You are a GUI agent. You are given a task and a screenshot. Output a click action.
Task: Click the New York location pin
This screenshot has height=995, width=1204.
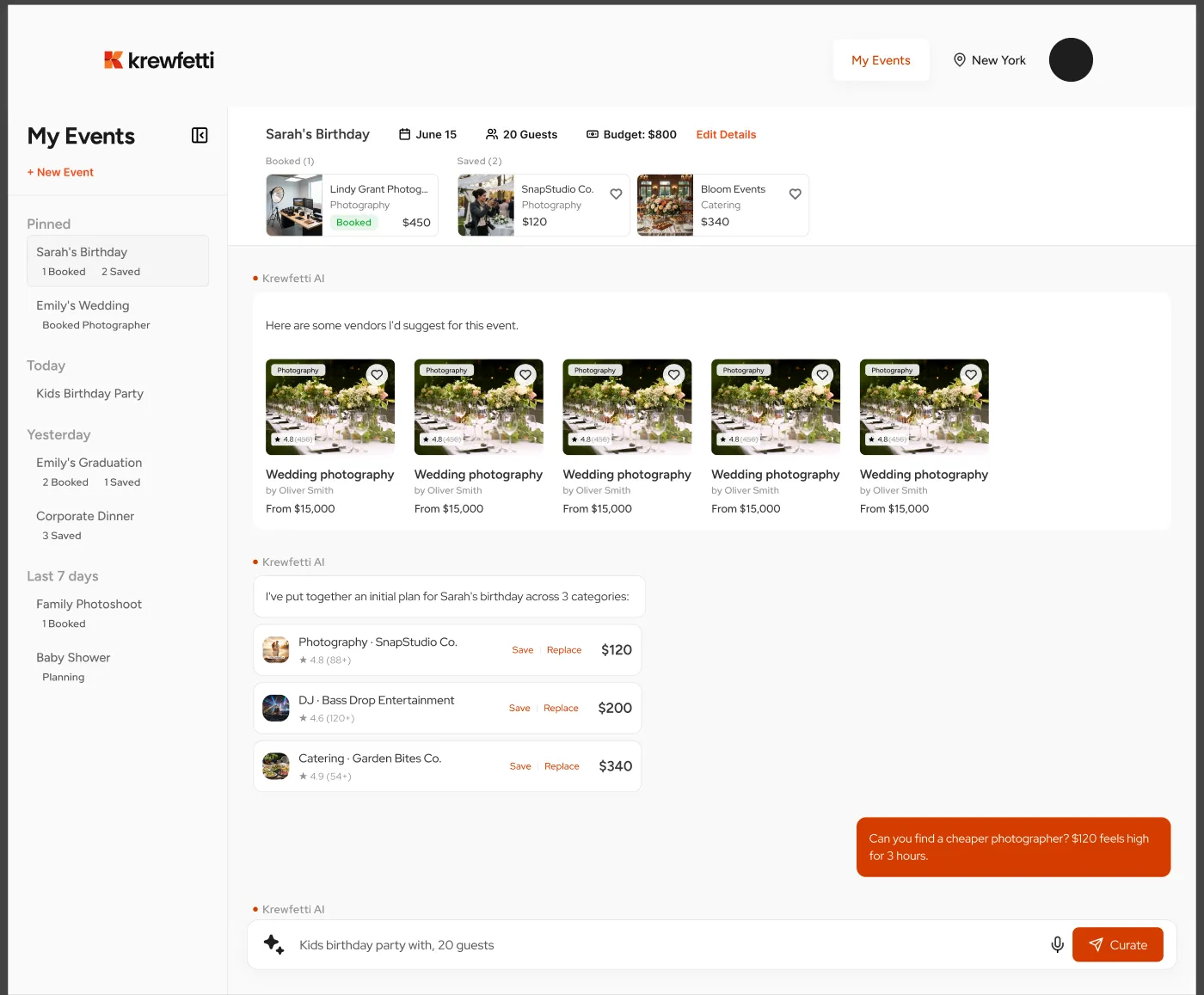tap(960, 60)
